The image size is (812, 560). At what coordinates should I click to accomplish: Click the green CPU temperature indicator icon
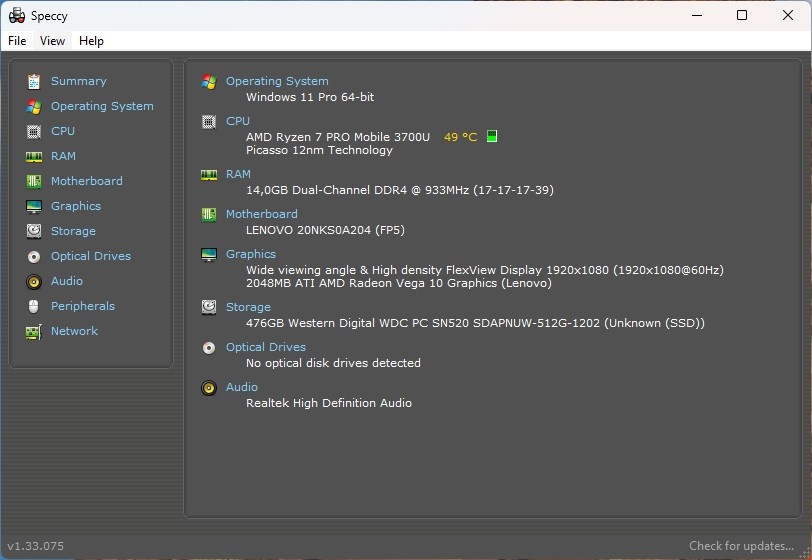point(492,136)
